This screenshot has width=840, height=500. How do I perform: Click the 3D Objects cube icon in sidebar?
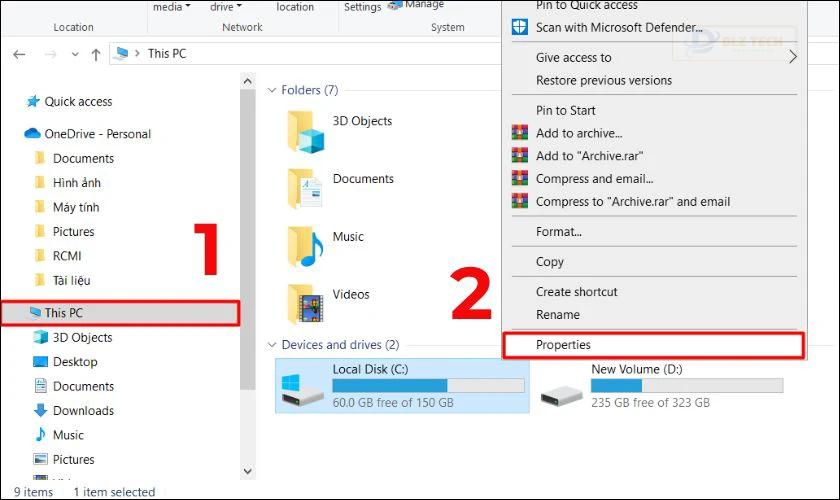(x=41, y=337)
